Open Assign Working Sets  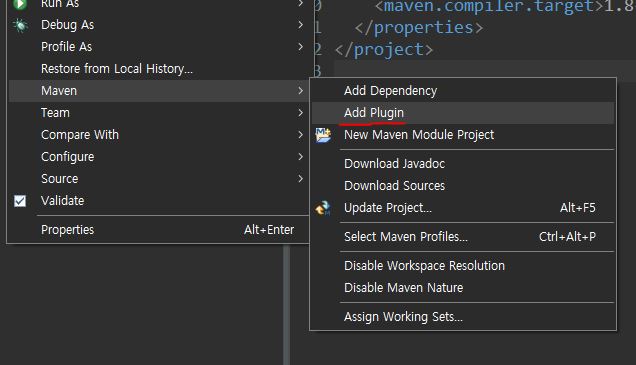tap(463, 316)
